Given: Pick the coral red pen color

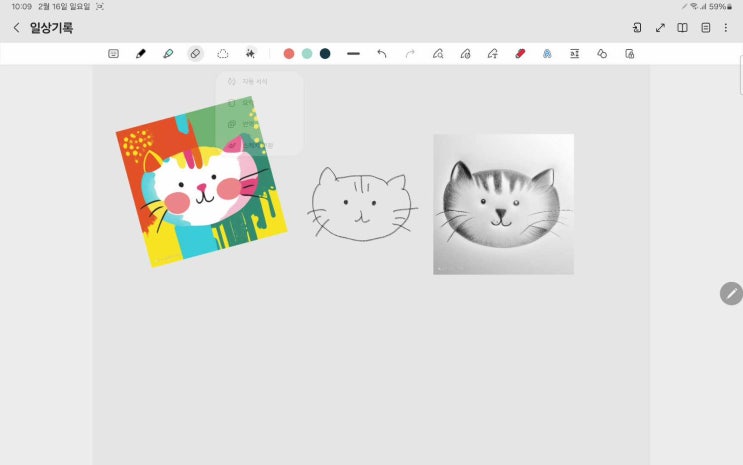Looking at the screenshot, I should click(x=289, y=54).
